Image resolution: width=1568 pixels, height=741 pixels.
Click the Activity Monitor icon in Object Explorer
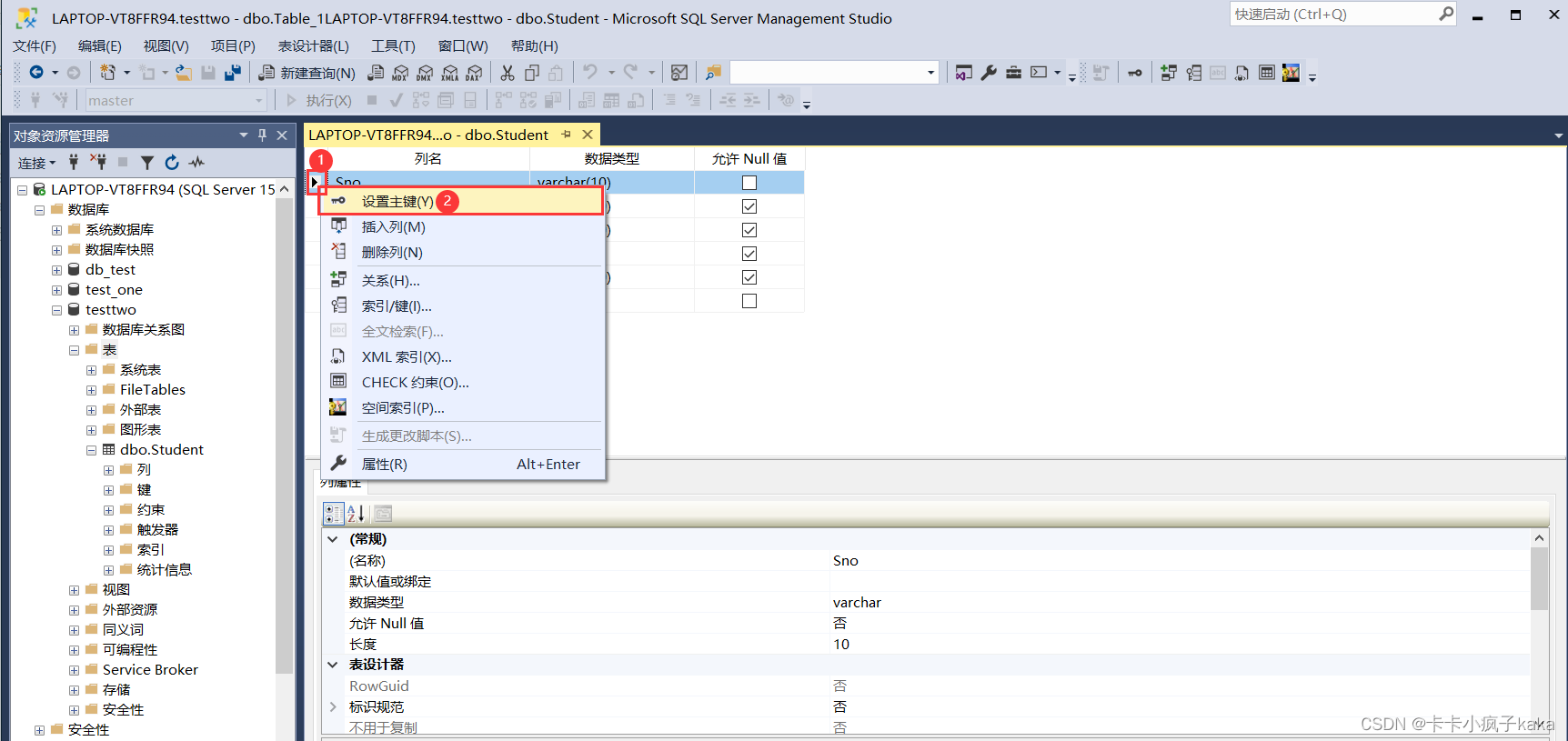(x=196, y=162)
